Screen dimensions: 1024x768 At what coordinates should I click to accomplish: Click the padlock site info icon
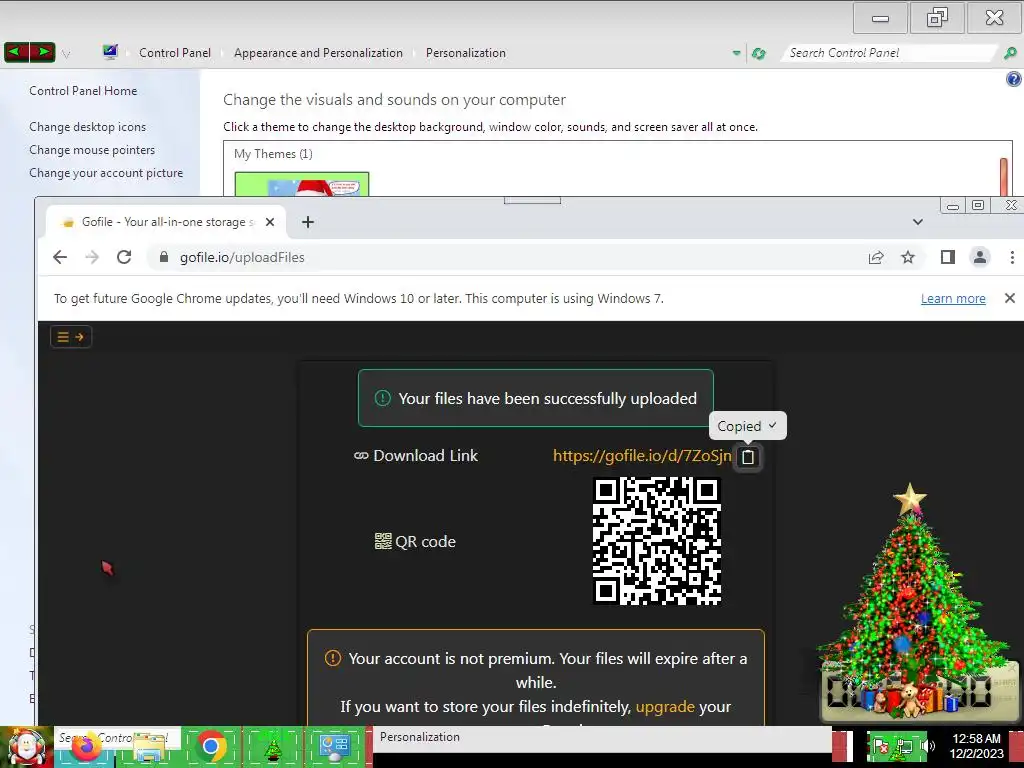pyautogui.click(x=164, y=257)
